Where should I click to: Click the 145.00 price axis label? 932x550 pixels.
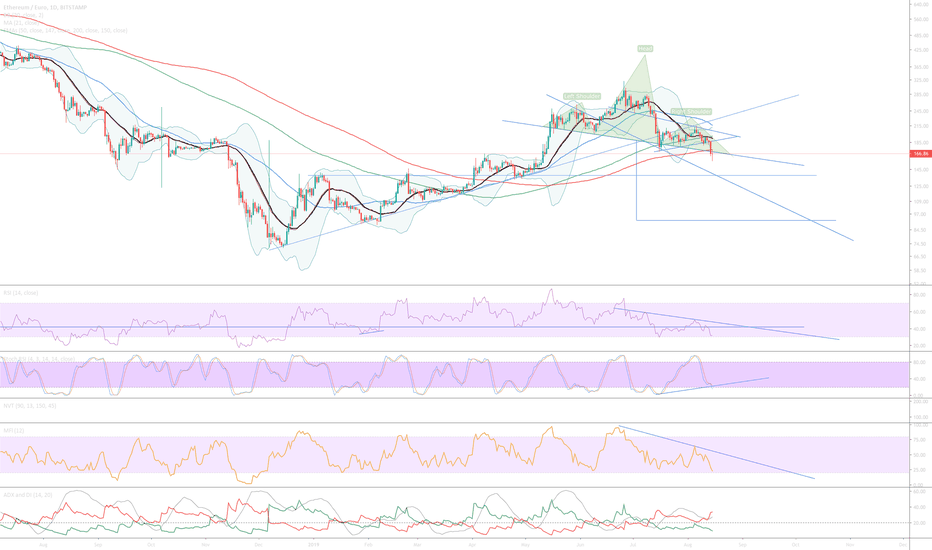pos(921,169)
